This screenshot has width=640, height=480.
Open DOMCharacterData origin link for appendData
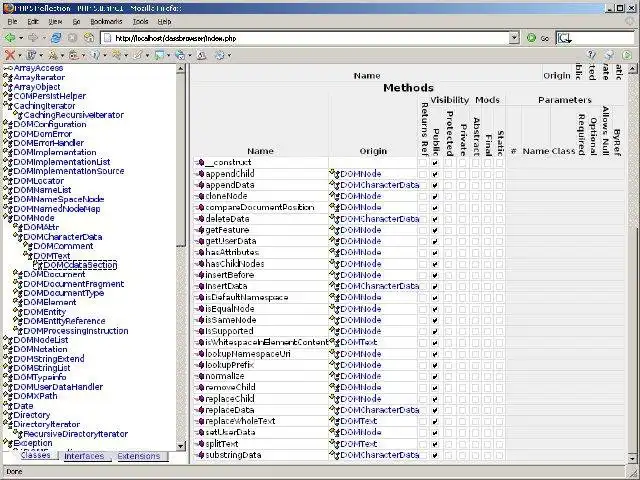pos(380,185)
